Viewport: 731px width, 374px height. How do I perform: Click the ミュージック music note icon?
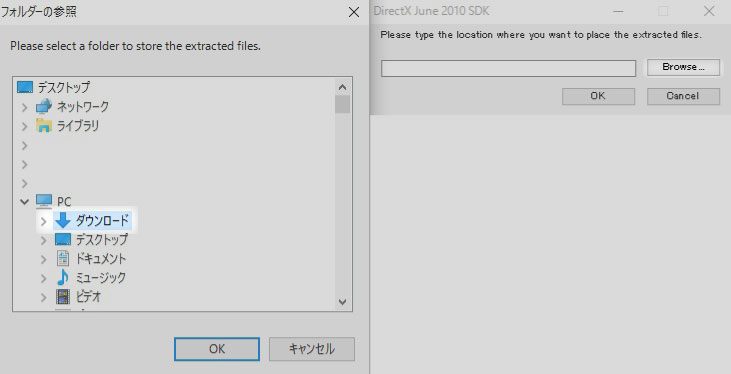tap(63, 277)
